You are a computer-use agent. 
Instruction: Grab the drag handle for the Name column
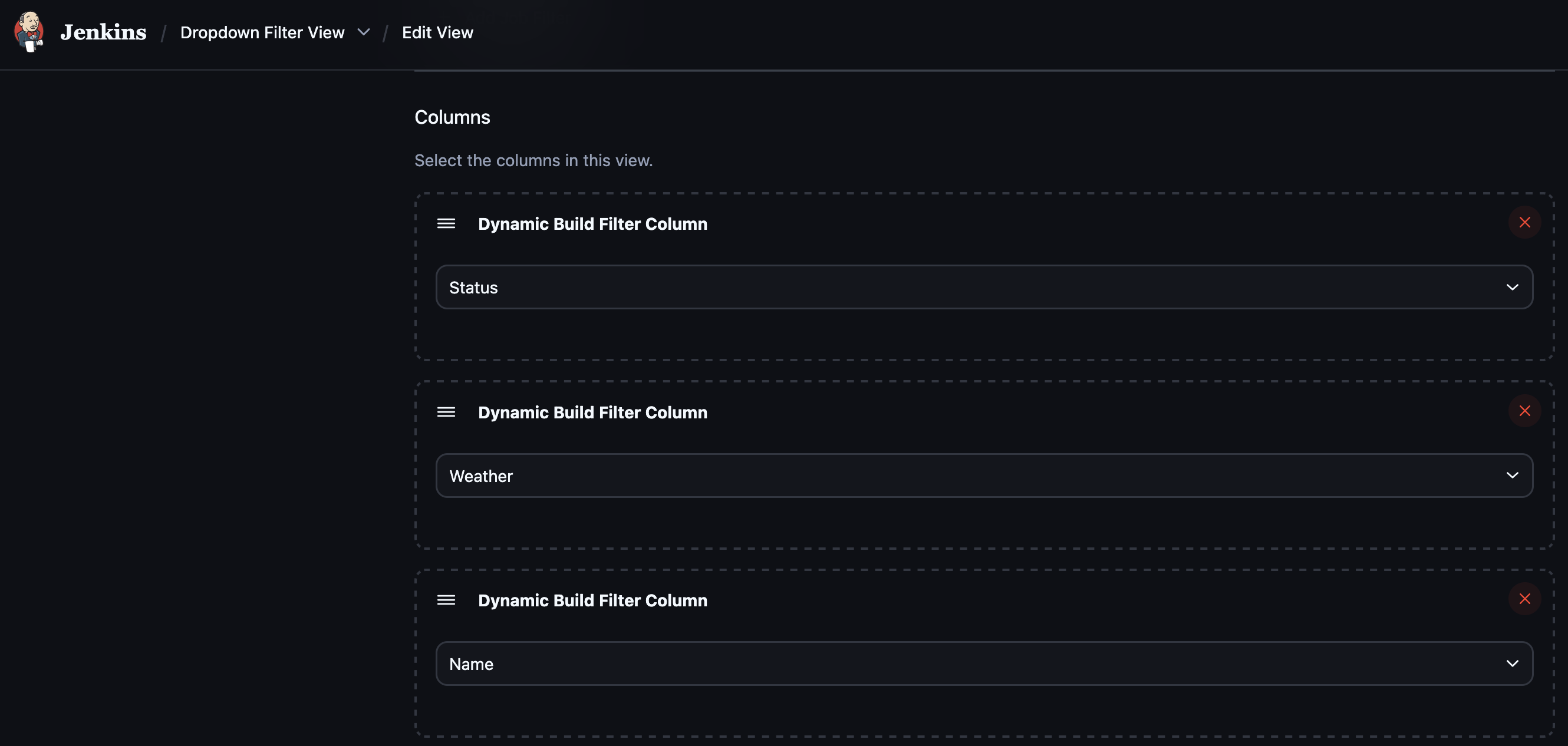446,600
